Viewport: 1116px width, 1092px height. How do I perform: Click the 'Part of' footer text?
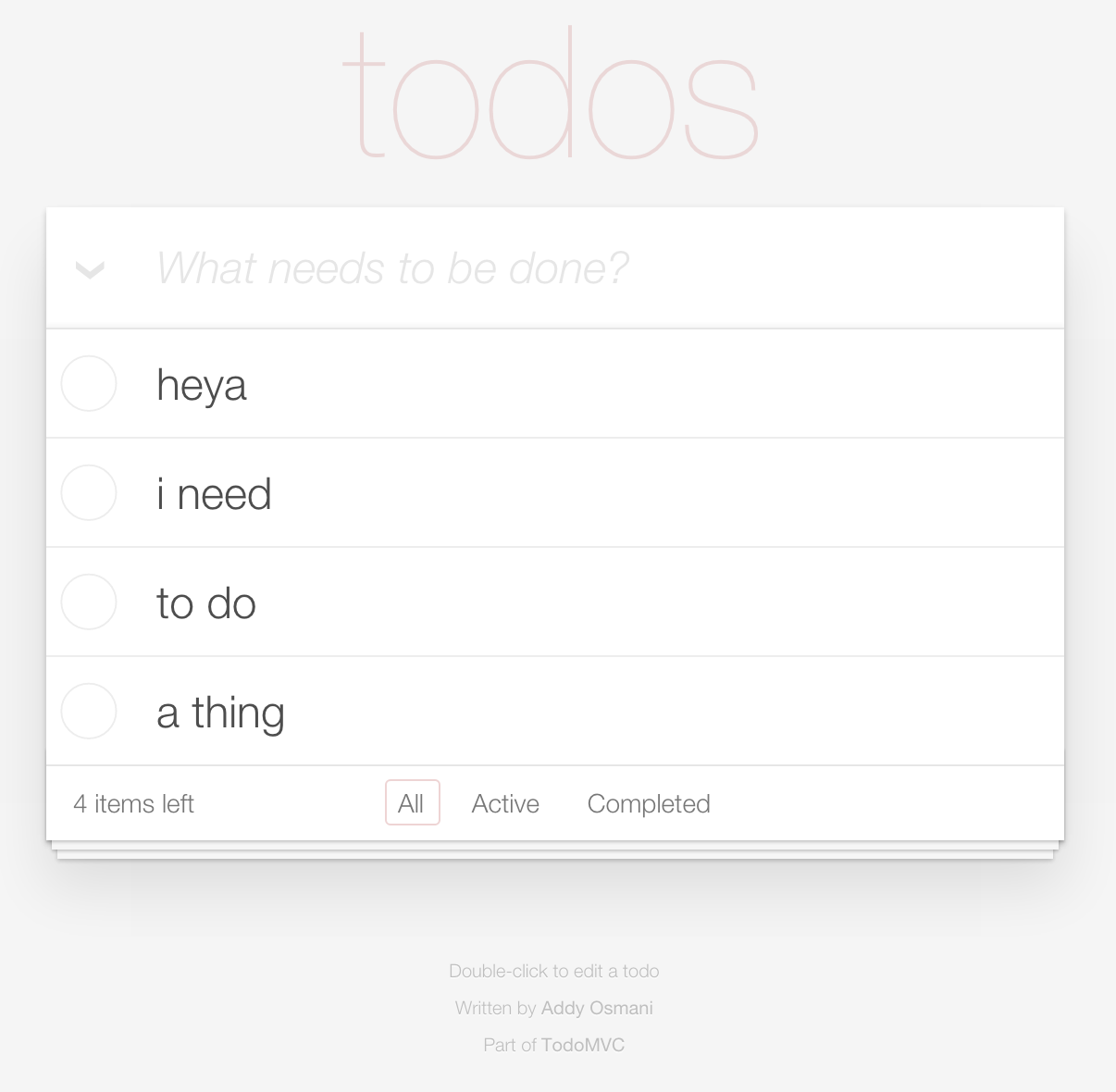coord(509,1045)
